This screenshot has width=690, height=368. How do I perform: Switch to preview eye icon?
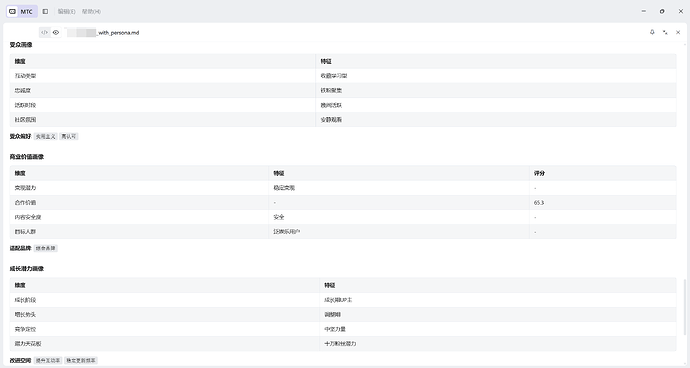(x=56, y=32)
